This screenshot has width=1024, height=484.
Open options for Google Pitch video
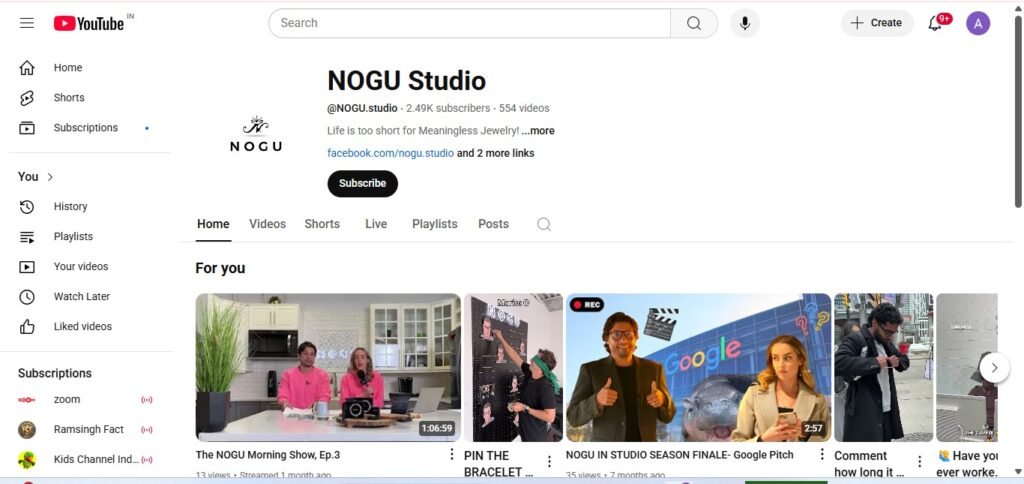pos(822,454)
